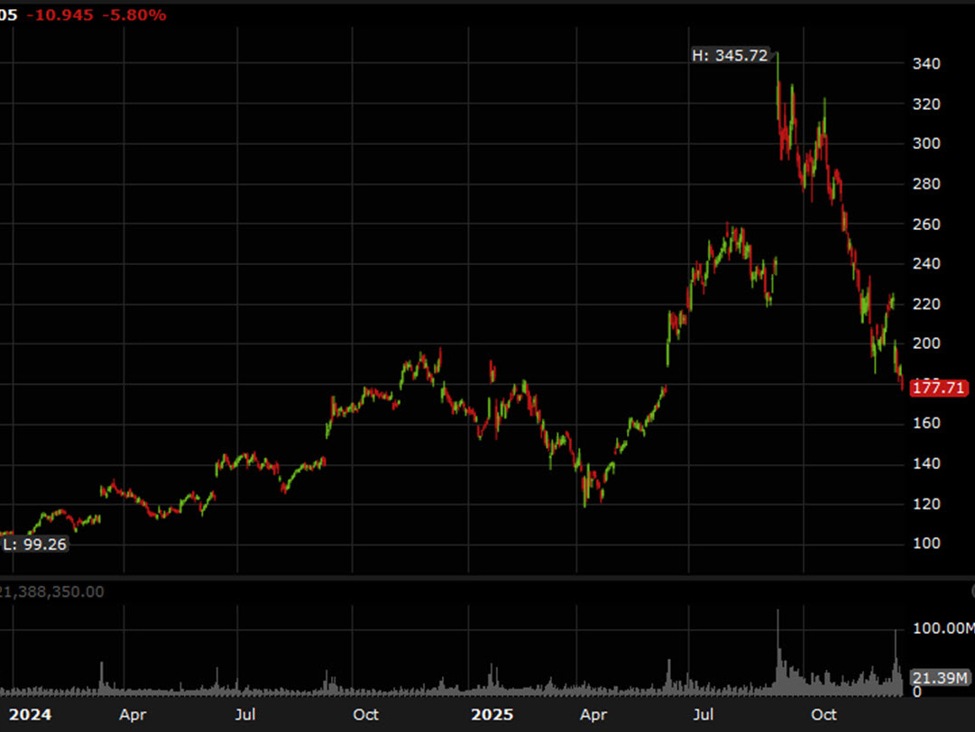Select the 21.39M current volume tag

942,679
